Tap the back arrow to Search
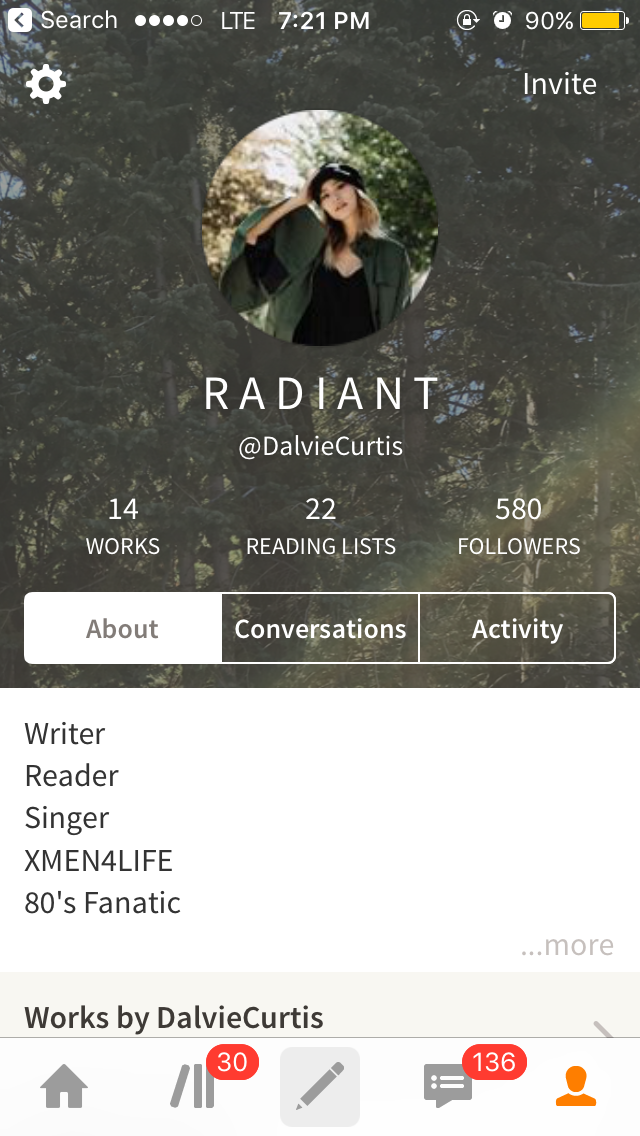Image resolution: width=640 pixels, height=1136 pixels. 20,20
